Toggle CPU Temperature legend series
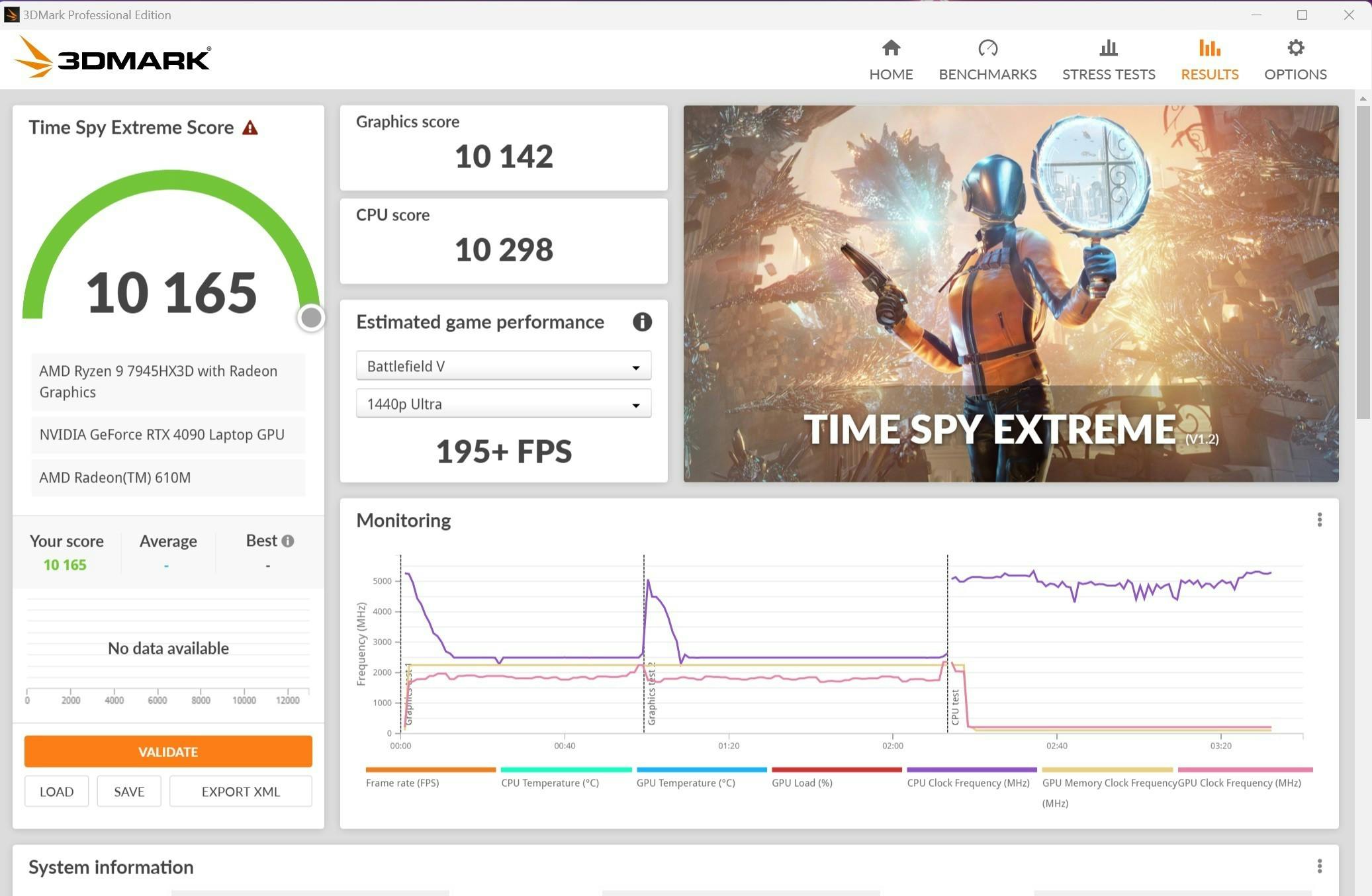Screen dimensions: 1372x896 click(x=566, y=778)
